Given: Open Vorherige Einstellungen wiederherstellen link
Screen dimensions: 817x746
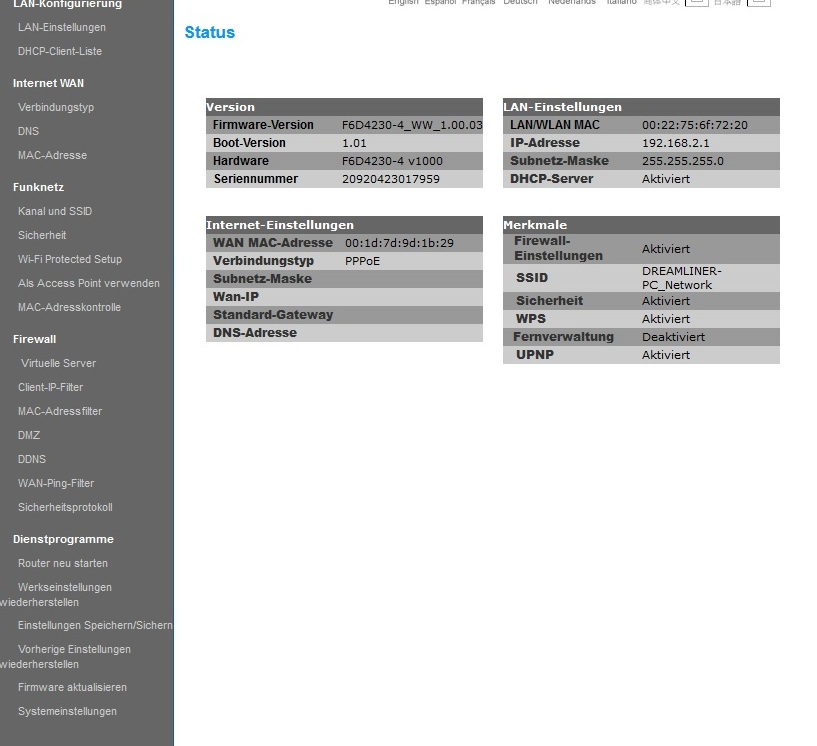Looking at the screenshot, I should [65, 656].
